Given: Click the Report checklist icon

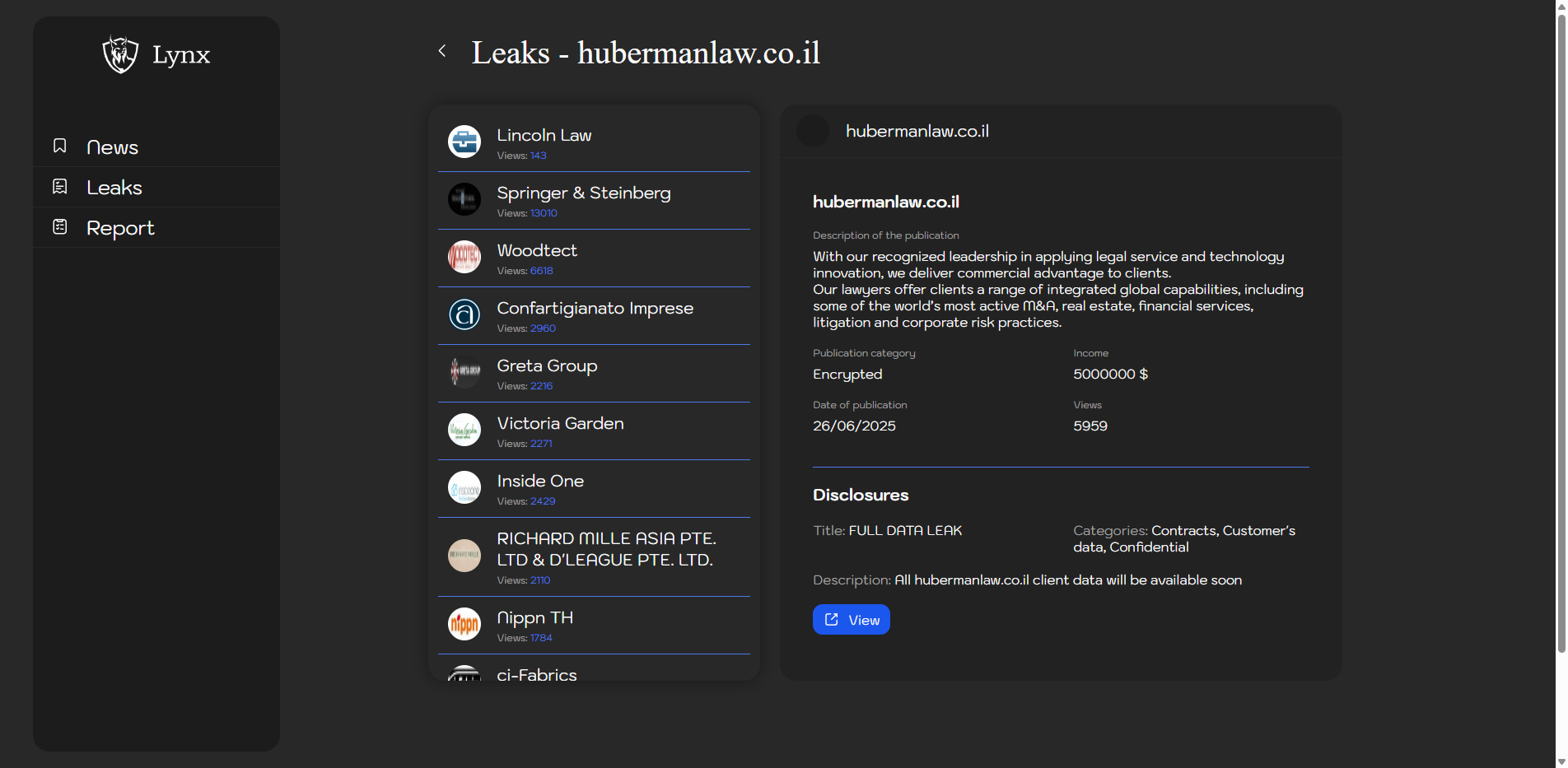Looking at the screenshot, I should click(60, 226).
